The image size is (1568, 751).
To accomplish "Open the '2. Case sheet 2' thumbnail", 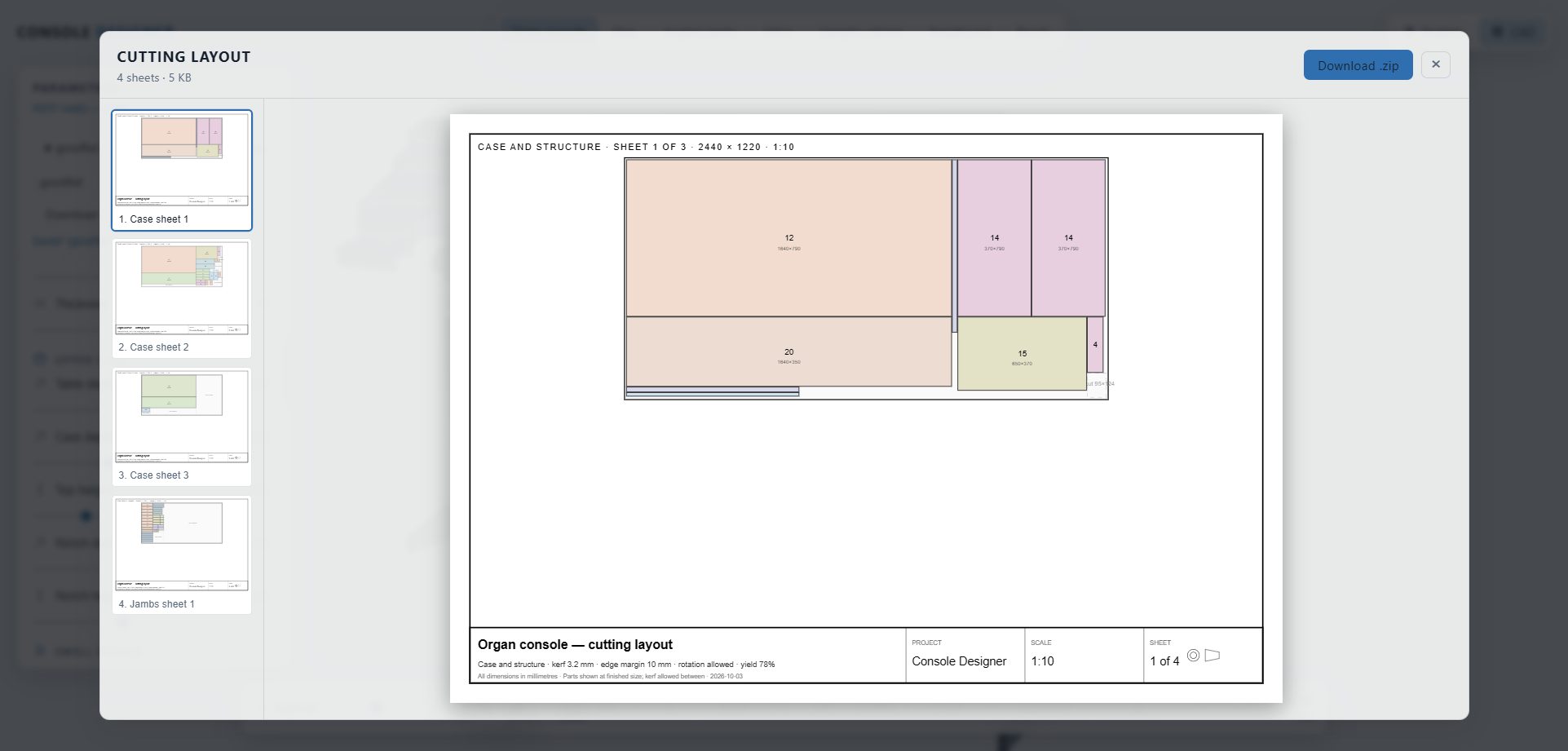I will pyautogui.click(x=182, y=298).
